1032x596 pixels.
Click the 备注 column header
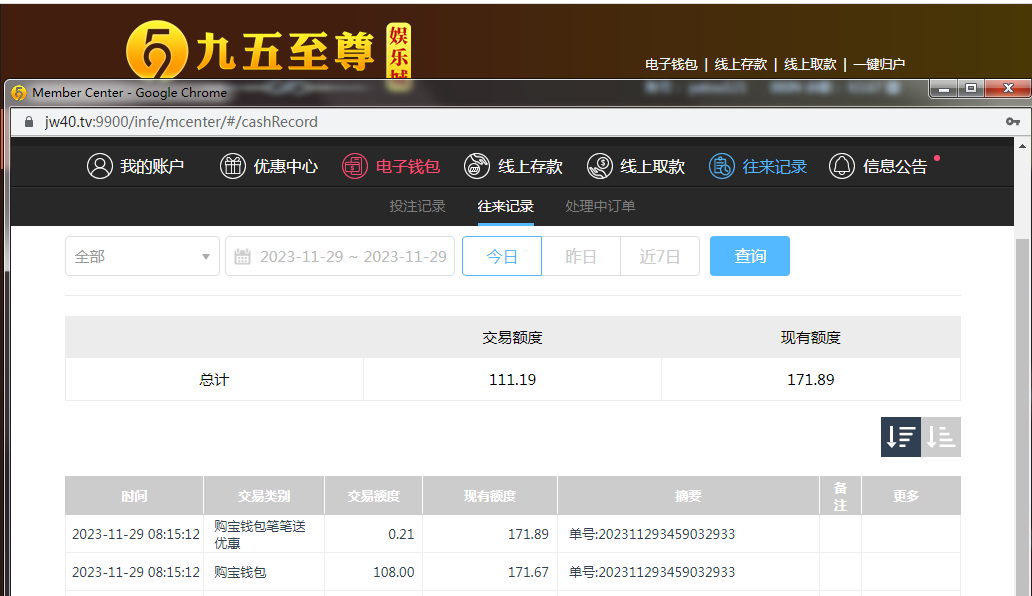(x=840, y=496)
